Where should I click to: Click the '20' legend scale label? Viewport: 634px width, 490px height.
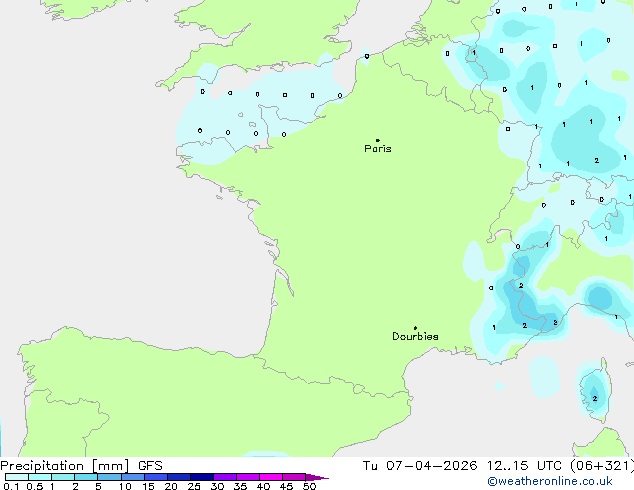(171, 486)
